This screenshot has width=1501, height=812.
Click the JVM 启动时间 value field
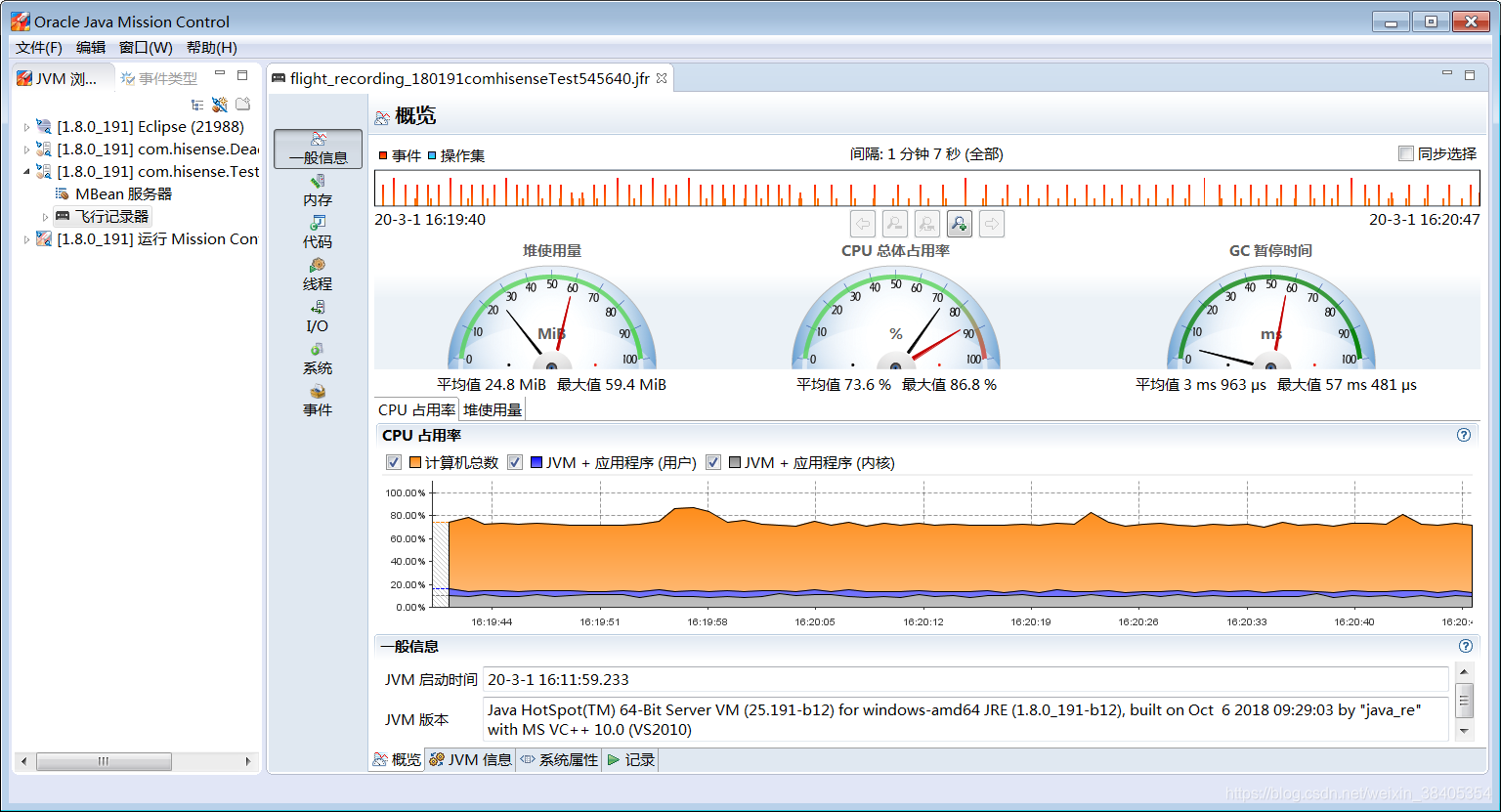[x=966, y=679]
